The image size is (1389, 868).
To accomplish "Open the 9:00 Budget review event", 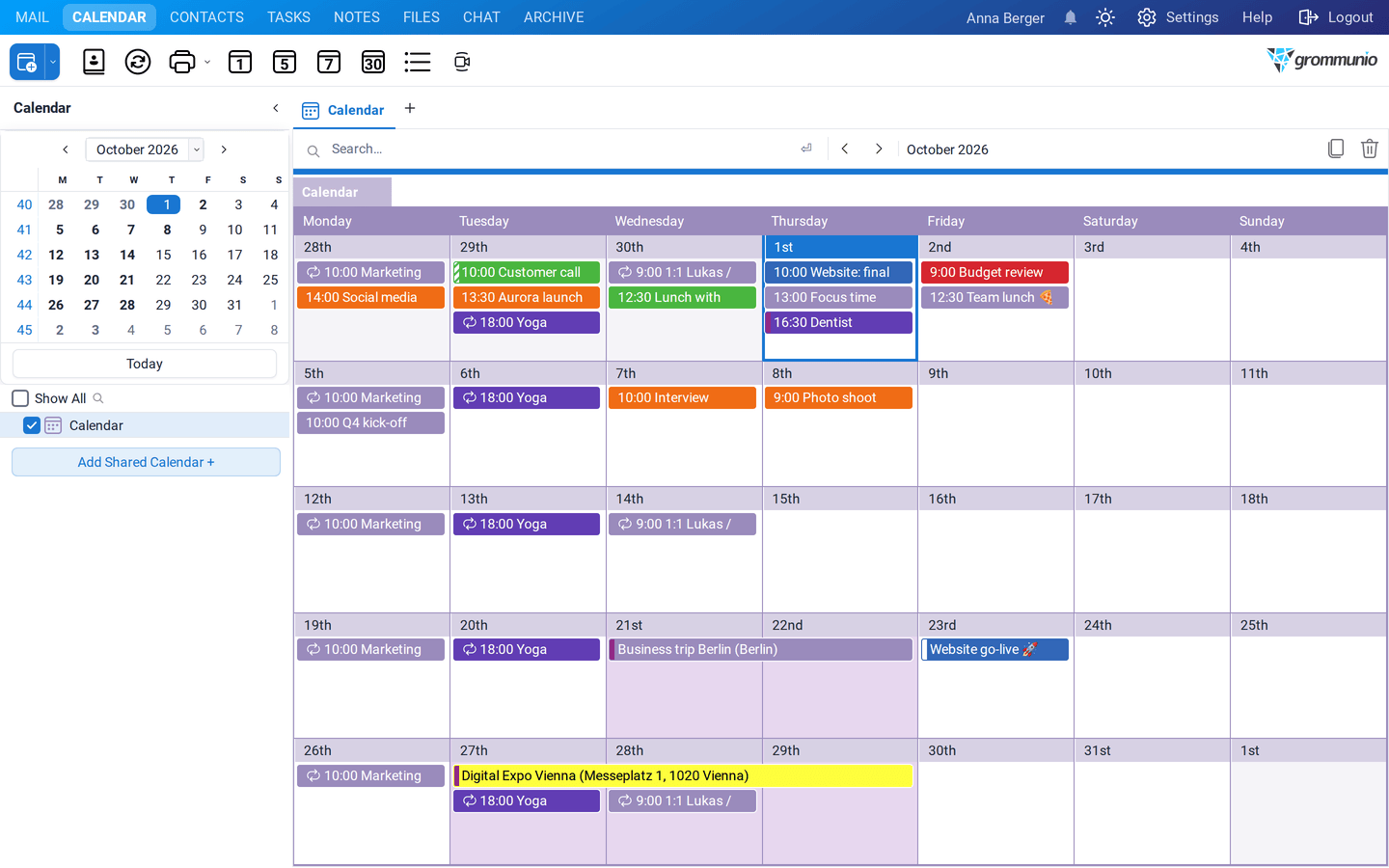I will click(x=994, y=272).
